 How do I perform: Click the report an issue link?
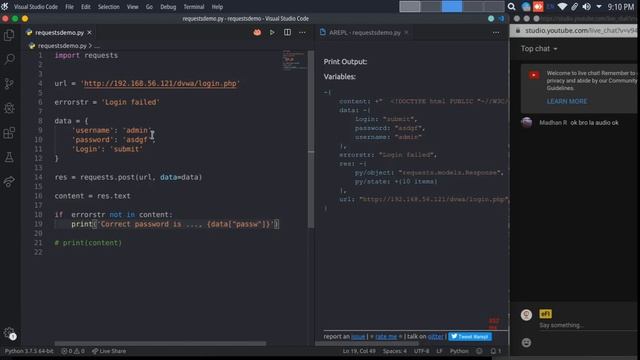tap(358, 337)
